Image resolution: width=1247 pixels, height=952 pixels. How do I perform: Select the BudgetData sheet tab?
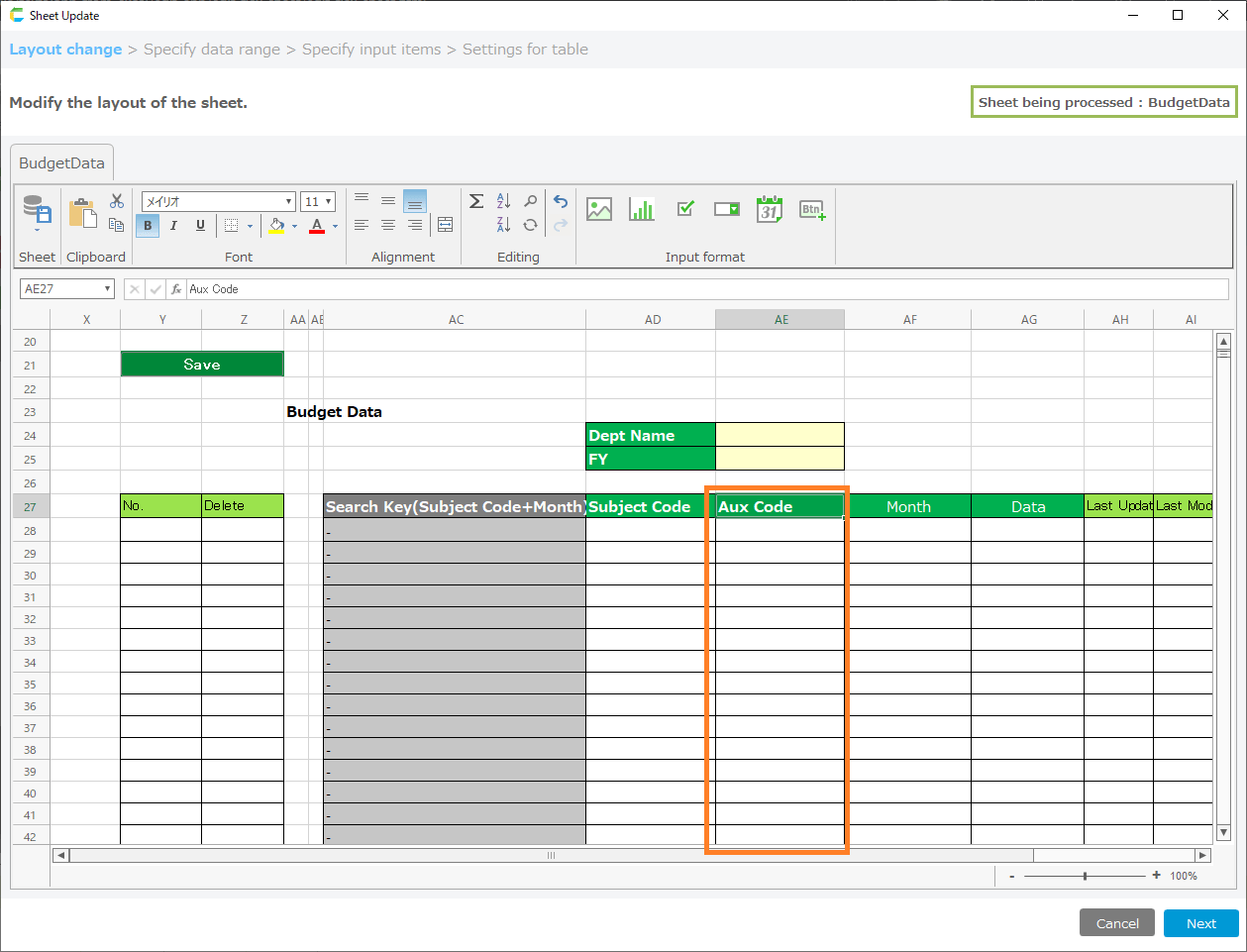click(61, 163)
